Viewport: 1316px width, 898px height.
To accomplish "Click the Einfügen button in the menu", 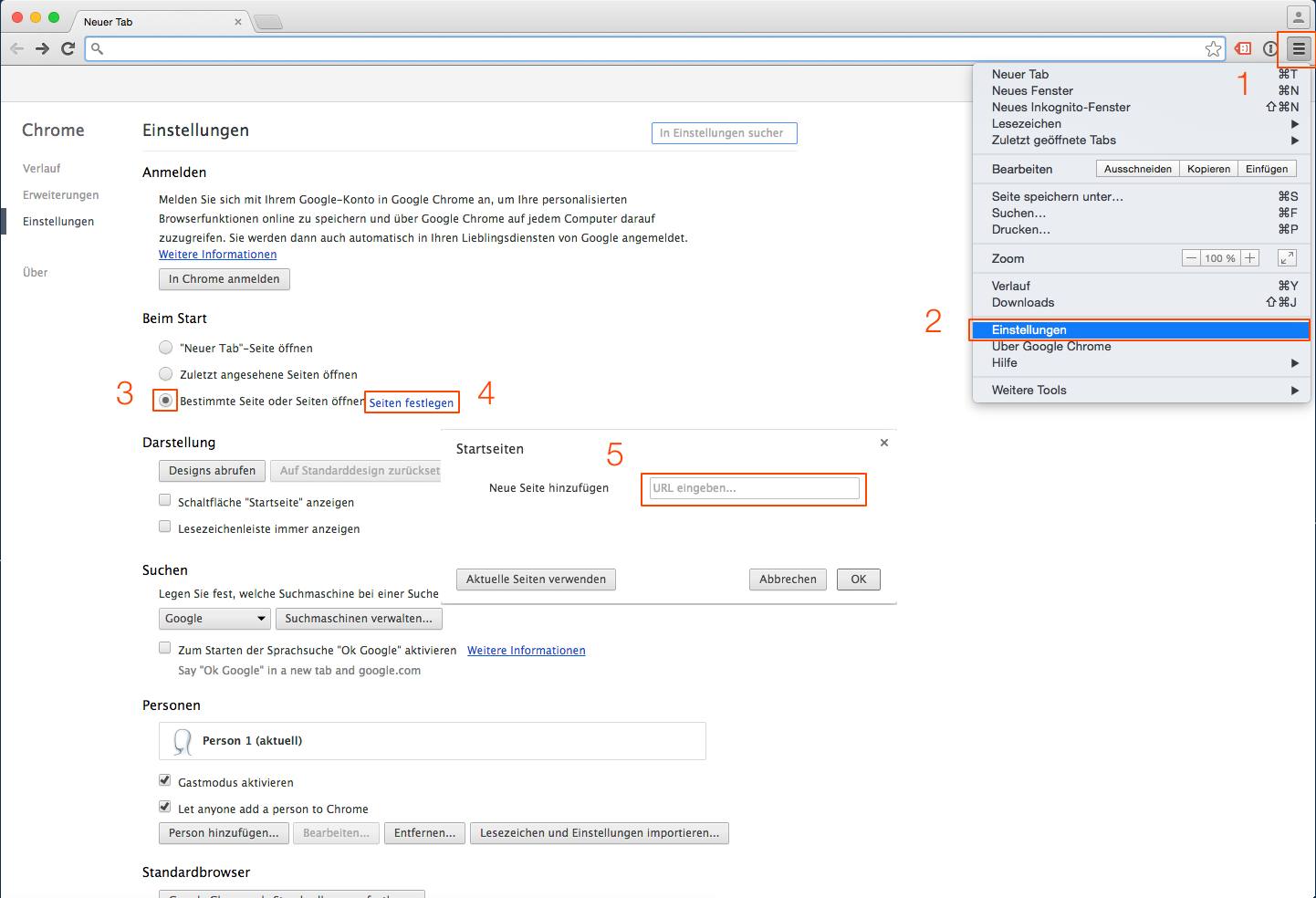I will point(1267,169).
